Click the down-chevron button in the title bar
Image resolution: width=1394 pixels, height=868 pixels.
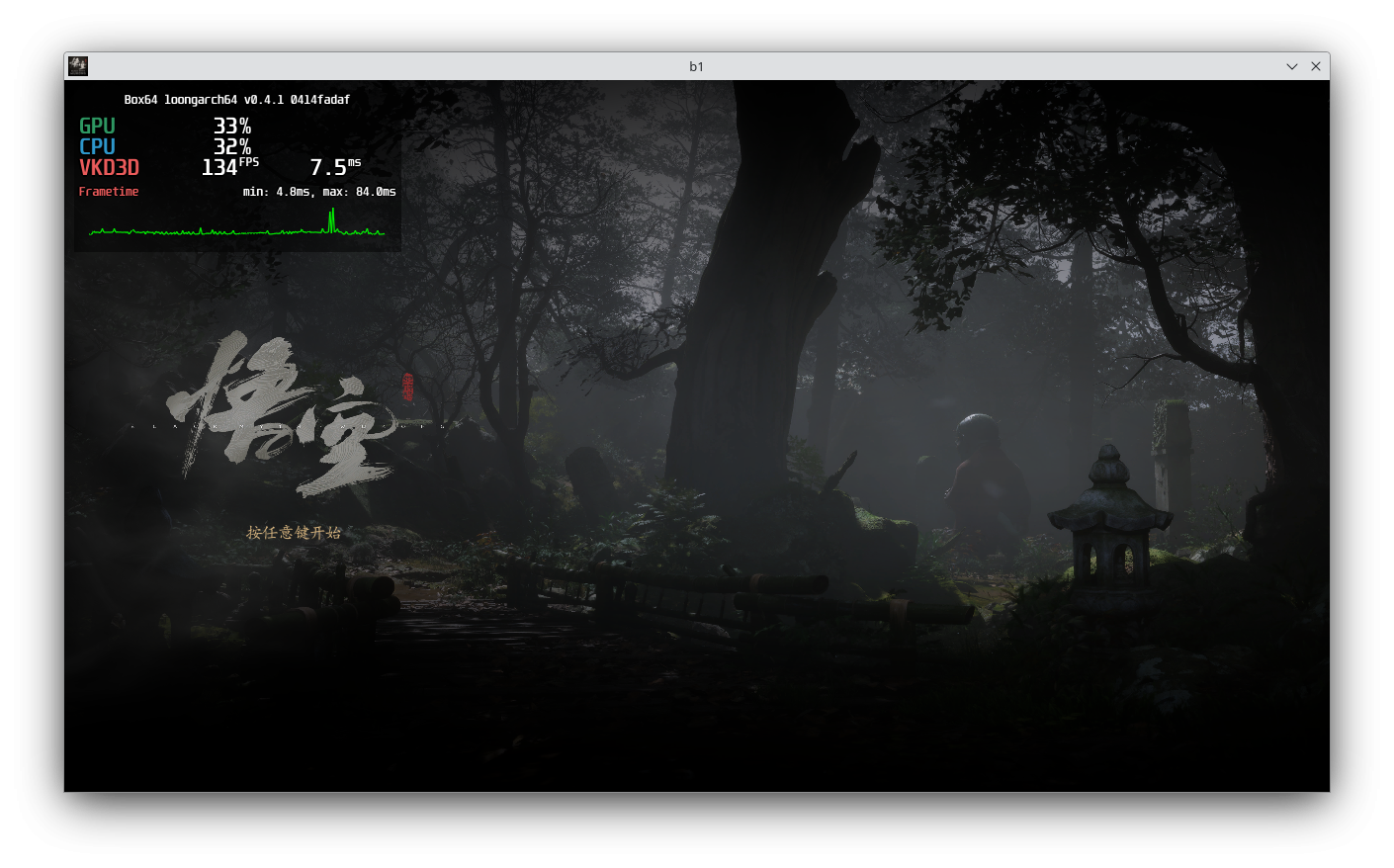click(x=1291, y=66)
